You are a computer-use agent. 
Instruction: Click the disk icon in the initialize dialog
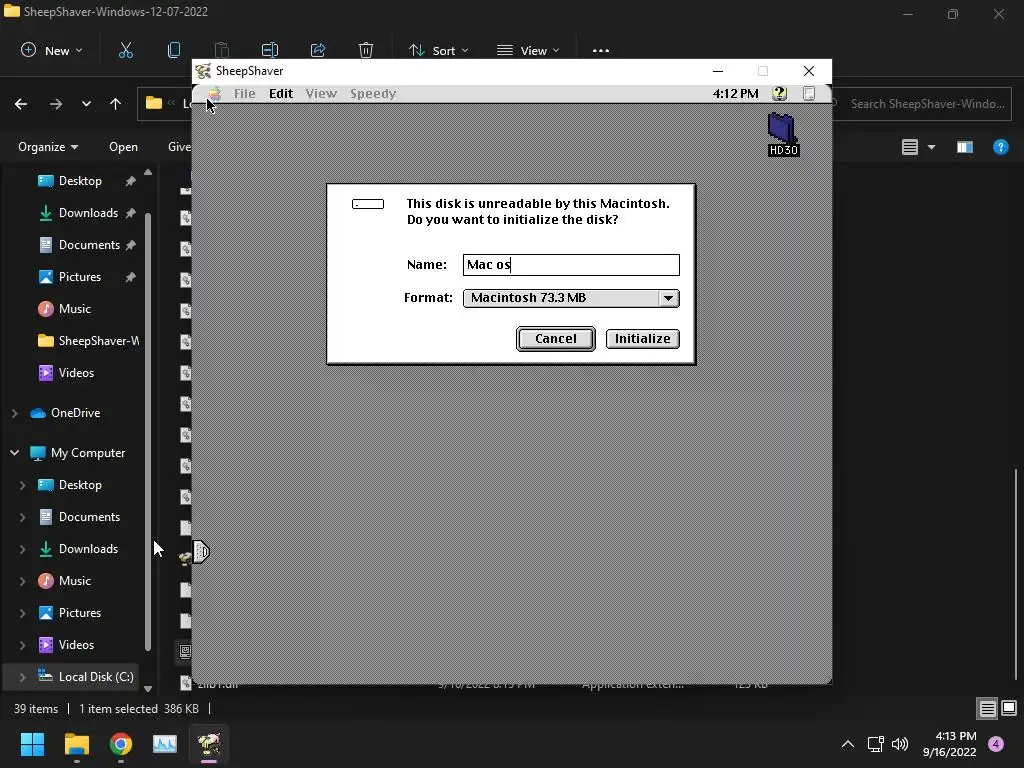(x=368, y=204)
